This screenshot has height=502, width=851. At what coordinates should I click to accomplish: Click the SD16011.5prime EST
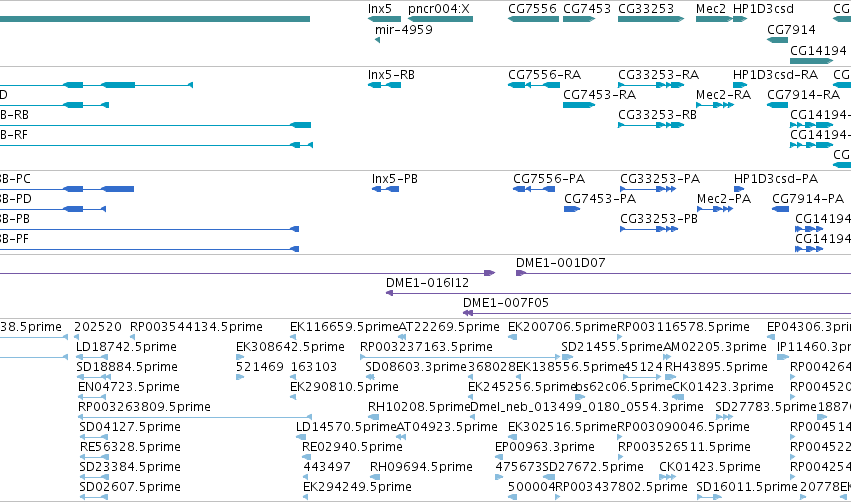[708, 498]
